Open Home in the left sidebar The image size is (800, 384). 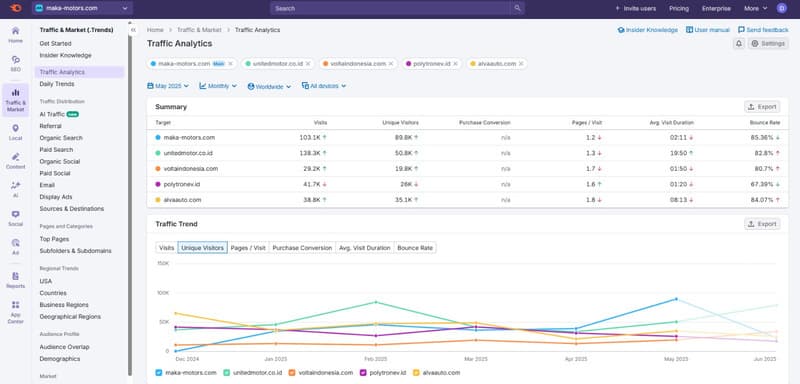point(15,35)
